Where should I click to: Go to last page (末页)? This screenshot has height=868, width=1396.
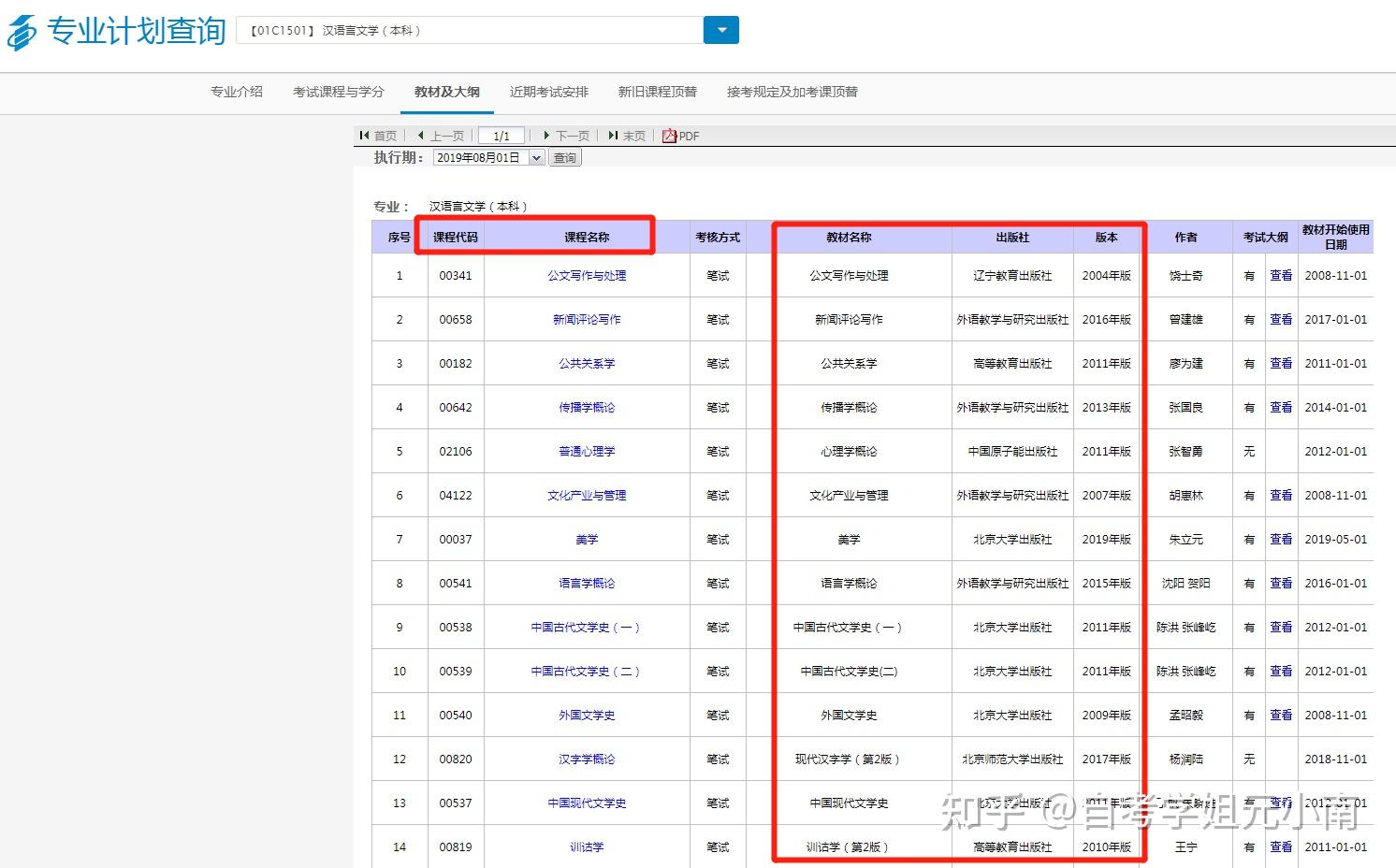[x=627, y=136]
